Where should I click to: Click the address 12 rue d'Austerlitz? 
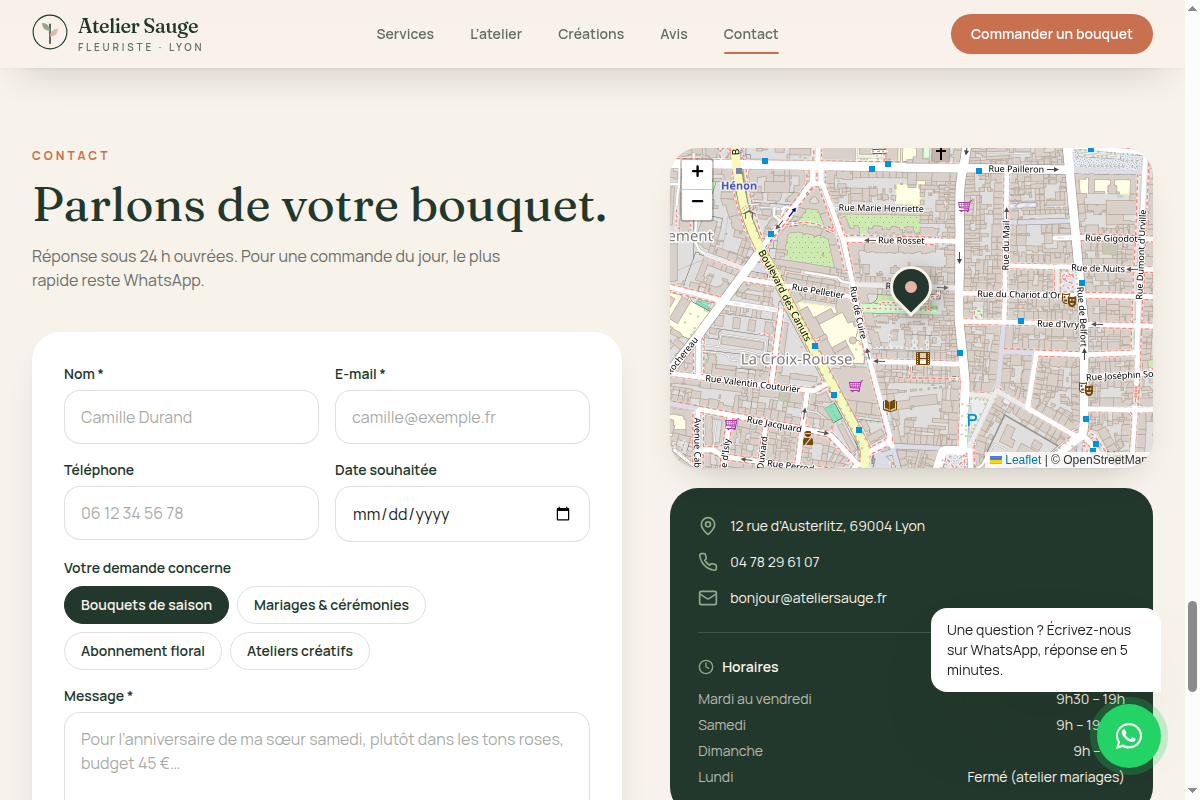pos(827,526)
